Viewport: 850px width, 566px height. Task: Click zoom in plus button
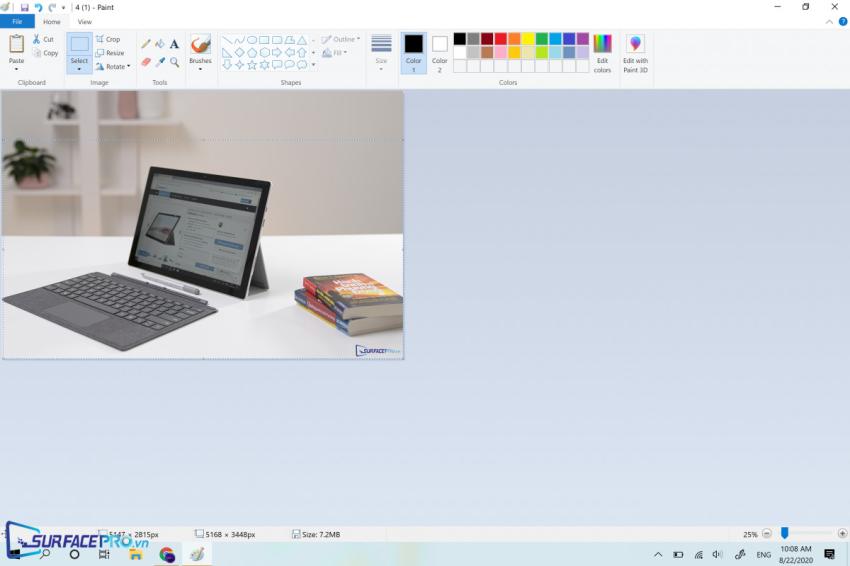pyautogui.click(x=842, y=533)
